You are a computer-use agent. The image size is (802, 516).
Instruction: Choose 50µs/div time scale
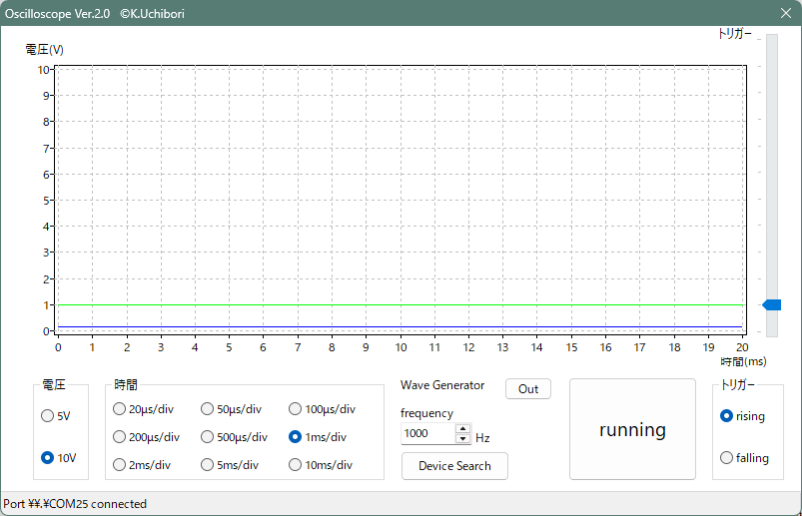pyautogui.click(x=207, y=408)
